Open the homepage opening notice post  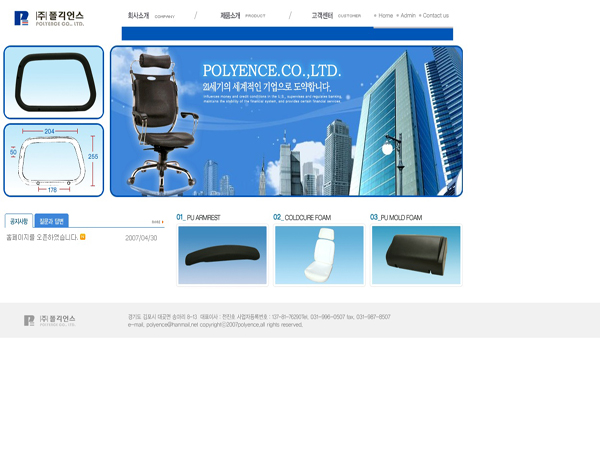pyautogui.click(x=42, y=238)
